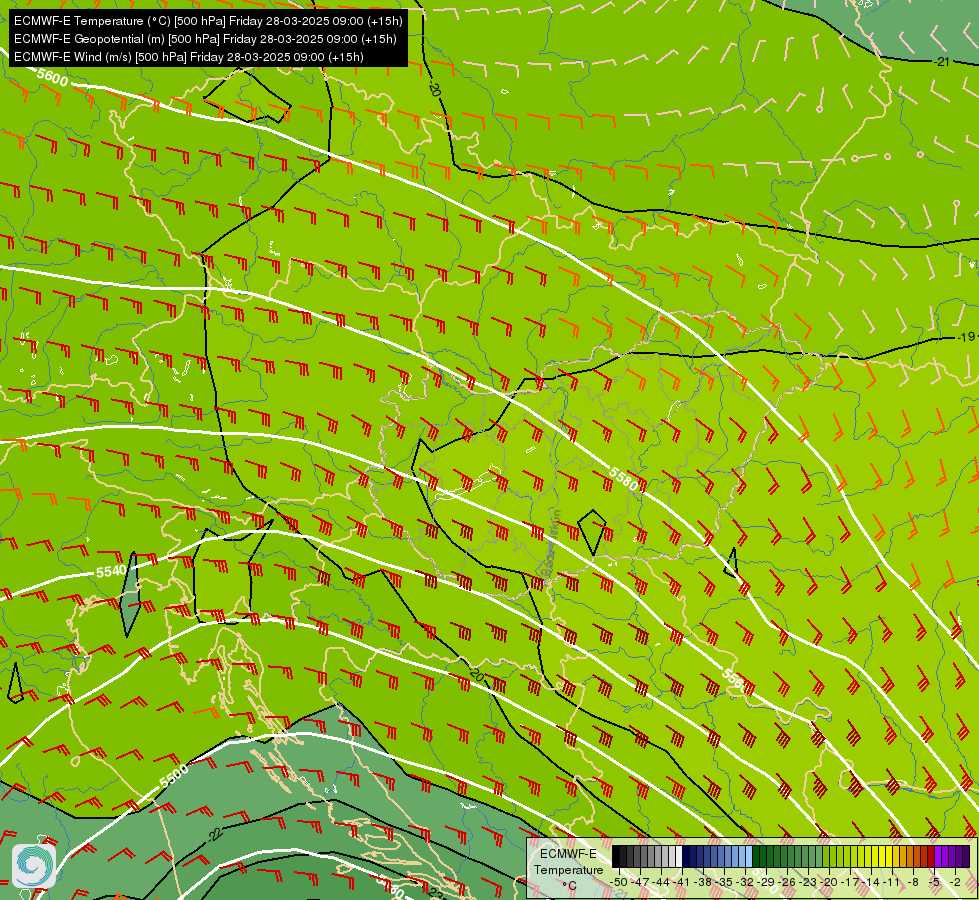The height and width of the screenshot is (900, 979).
Task: Click the -47 value on the temperature scale
Action: pyautogui.click(x=640, y=882)
